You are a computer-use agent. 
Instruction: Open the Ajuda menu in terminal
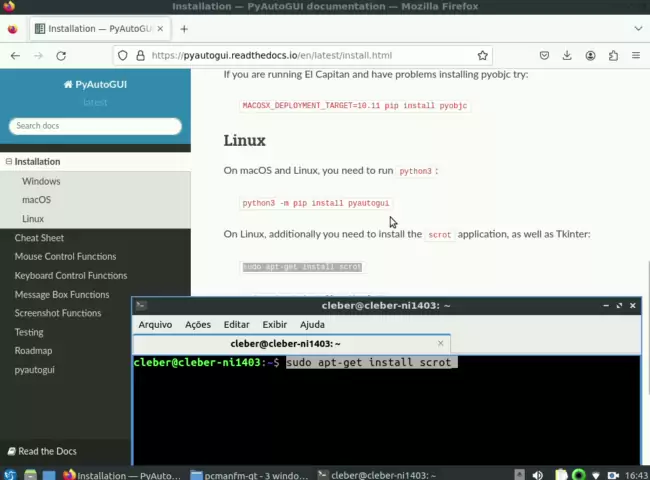312,324
